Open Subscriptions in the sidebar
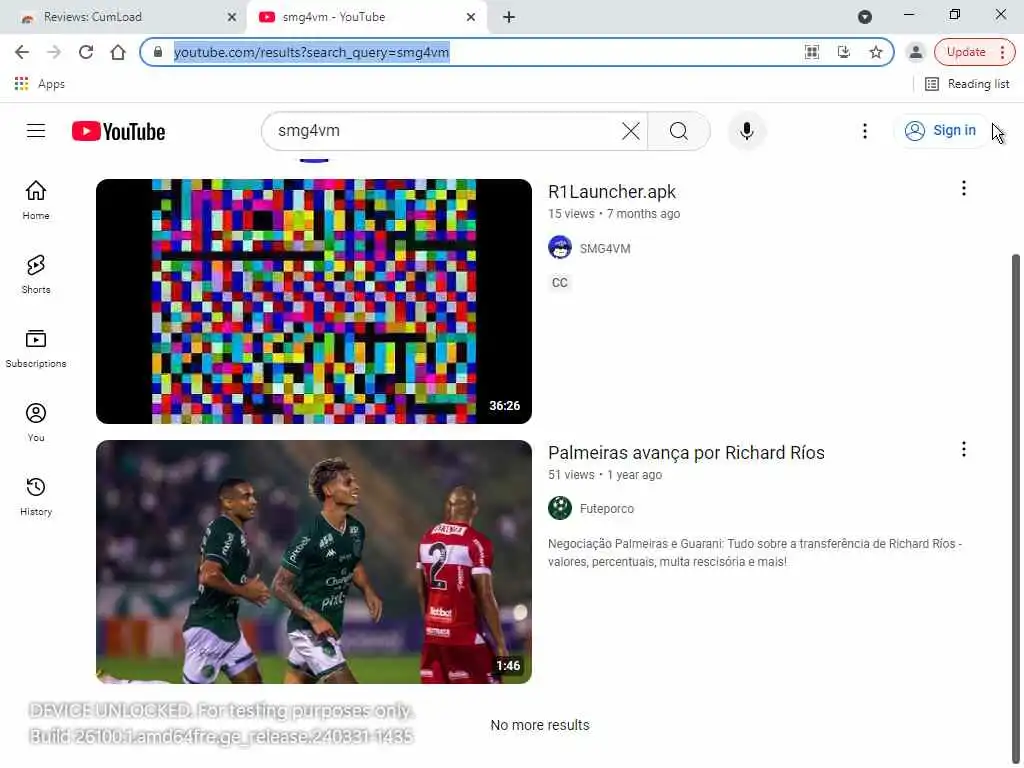 [36, 348]
